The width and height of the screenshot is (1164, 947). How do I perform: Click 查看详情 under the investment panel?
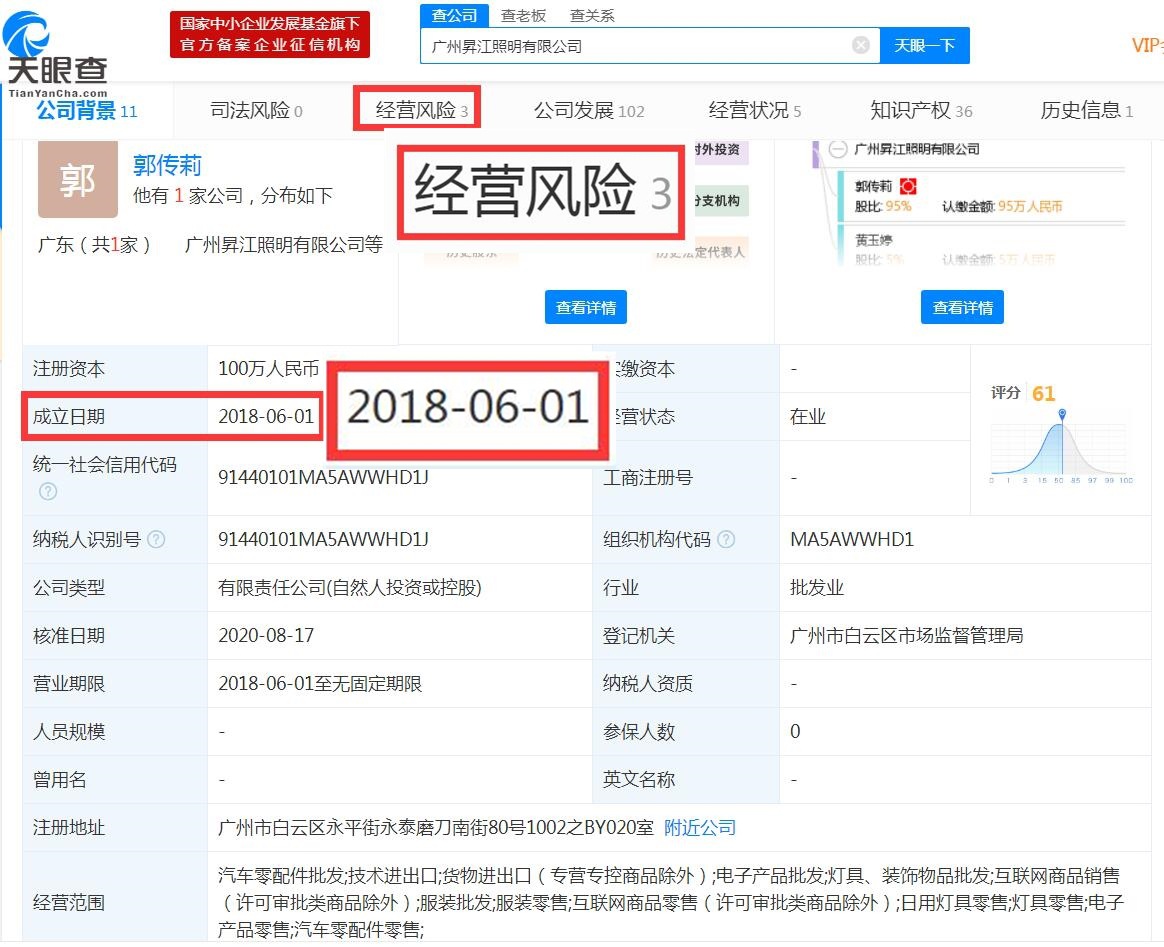pyautogui.click(x=586, y=307)
